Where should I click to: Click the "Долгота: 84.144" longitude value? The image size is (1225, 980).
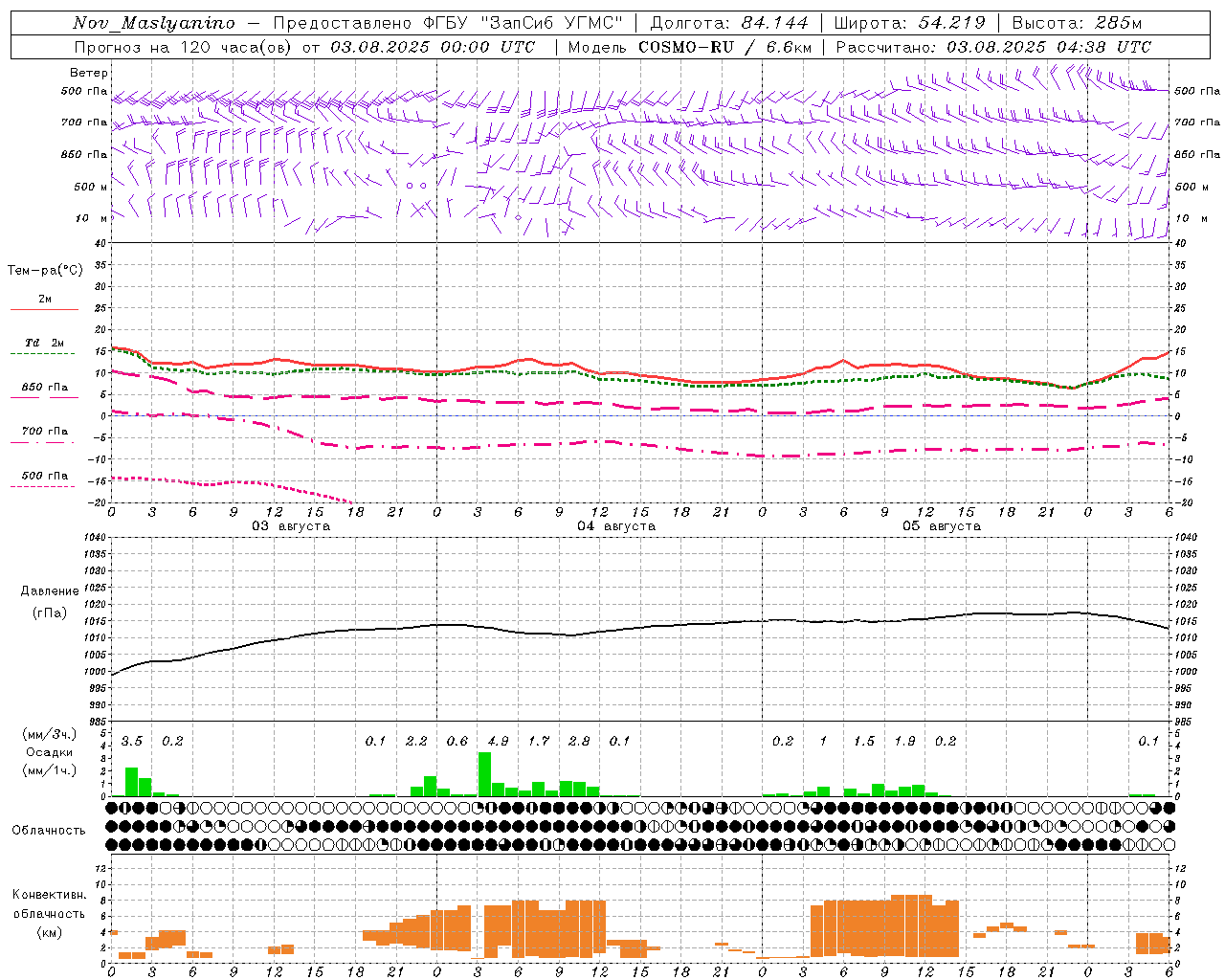point(729,23)
